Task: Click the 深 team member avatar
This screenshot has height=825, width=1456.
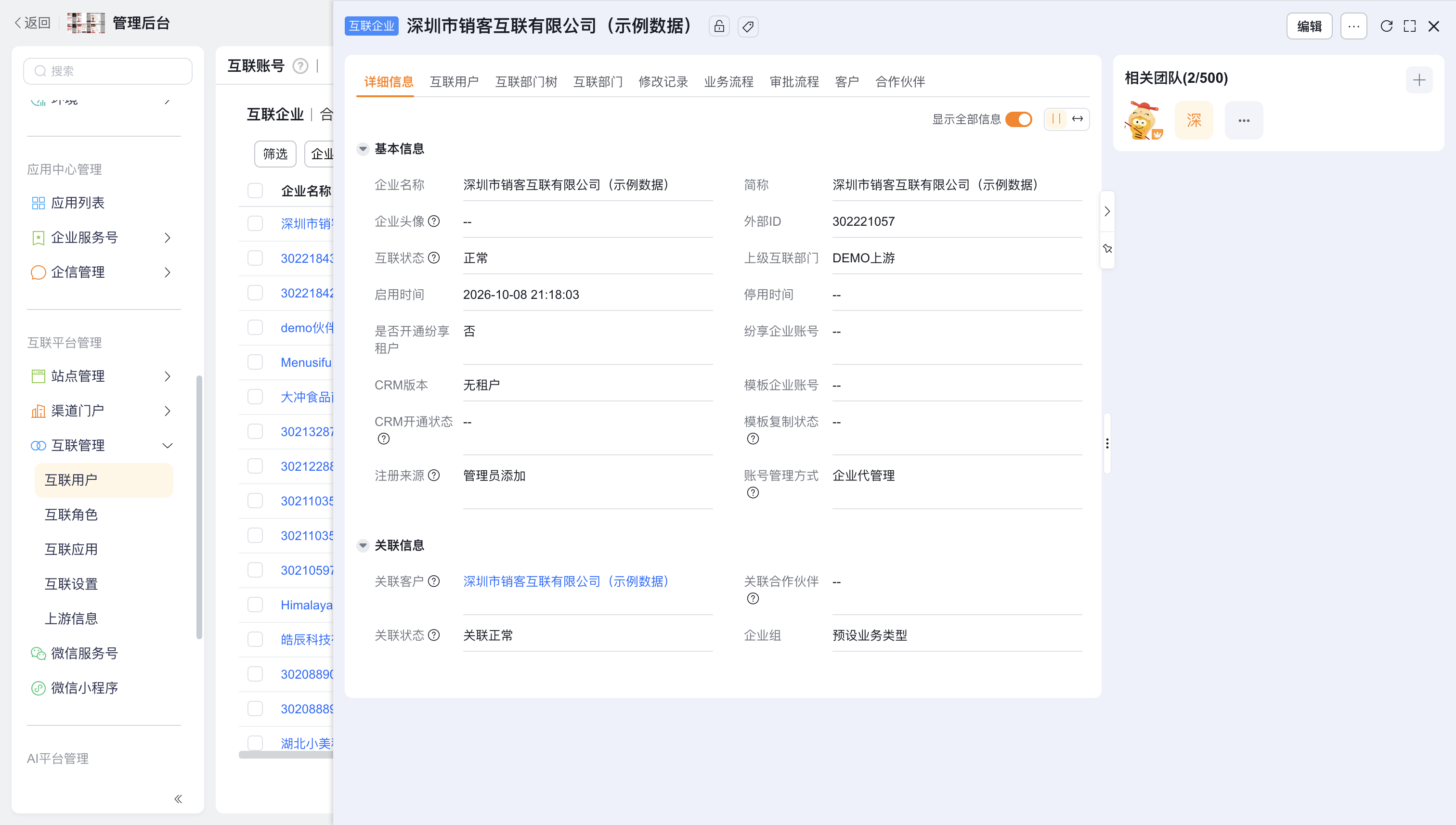Action: tap(1194, 120)
